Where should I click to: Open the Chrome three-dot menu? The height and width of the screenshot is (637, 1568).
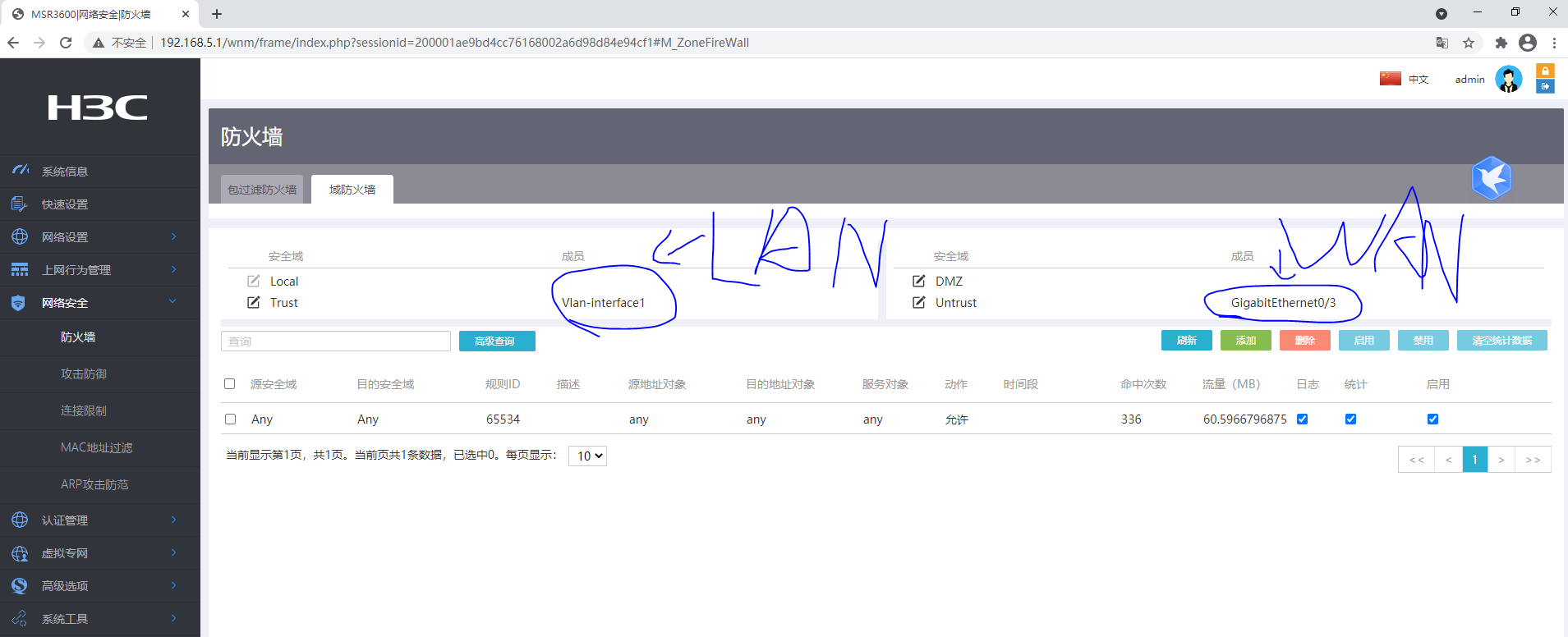click(1554, 43)
